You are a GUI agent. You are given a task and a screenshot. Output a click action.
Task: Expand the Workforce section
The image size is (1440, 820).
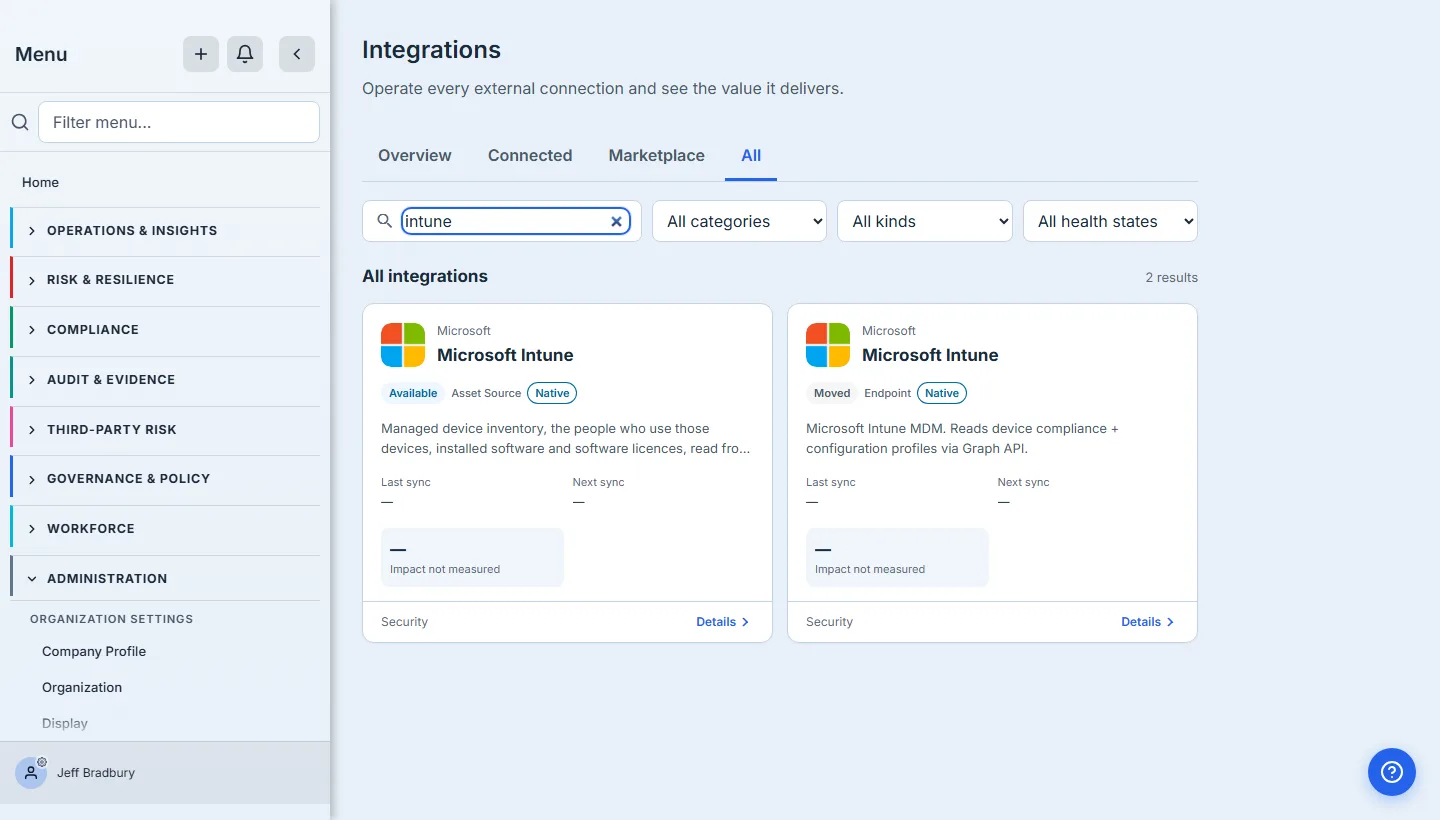tap(165, 529)
